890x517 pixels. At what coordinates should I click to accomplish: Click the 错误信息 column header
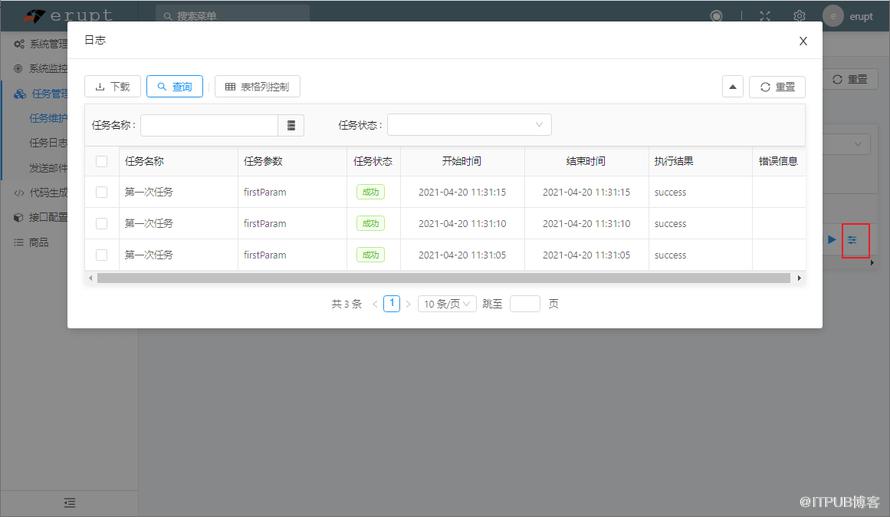point(778,161)
